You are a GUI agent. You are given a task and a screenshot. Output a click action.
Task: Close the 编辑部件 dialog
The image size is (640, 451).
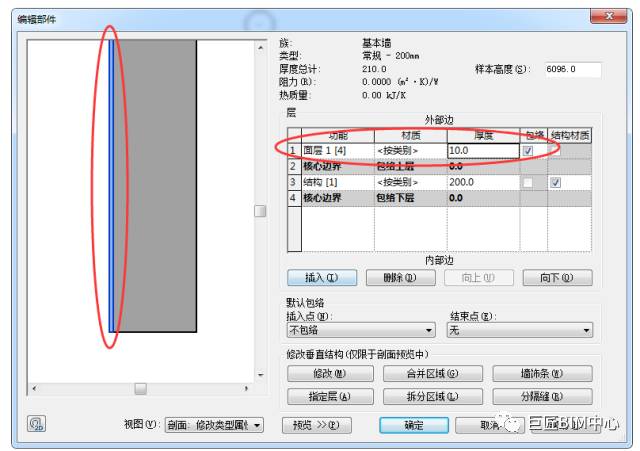[x=608, y=16]
